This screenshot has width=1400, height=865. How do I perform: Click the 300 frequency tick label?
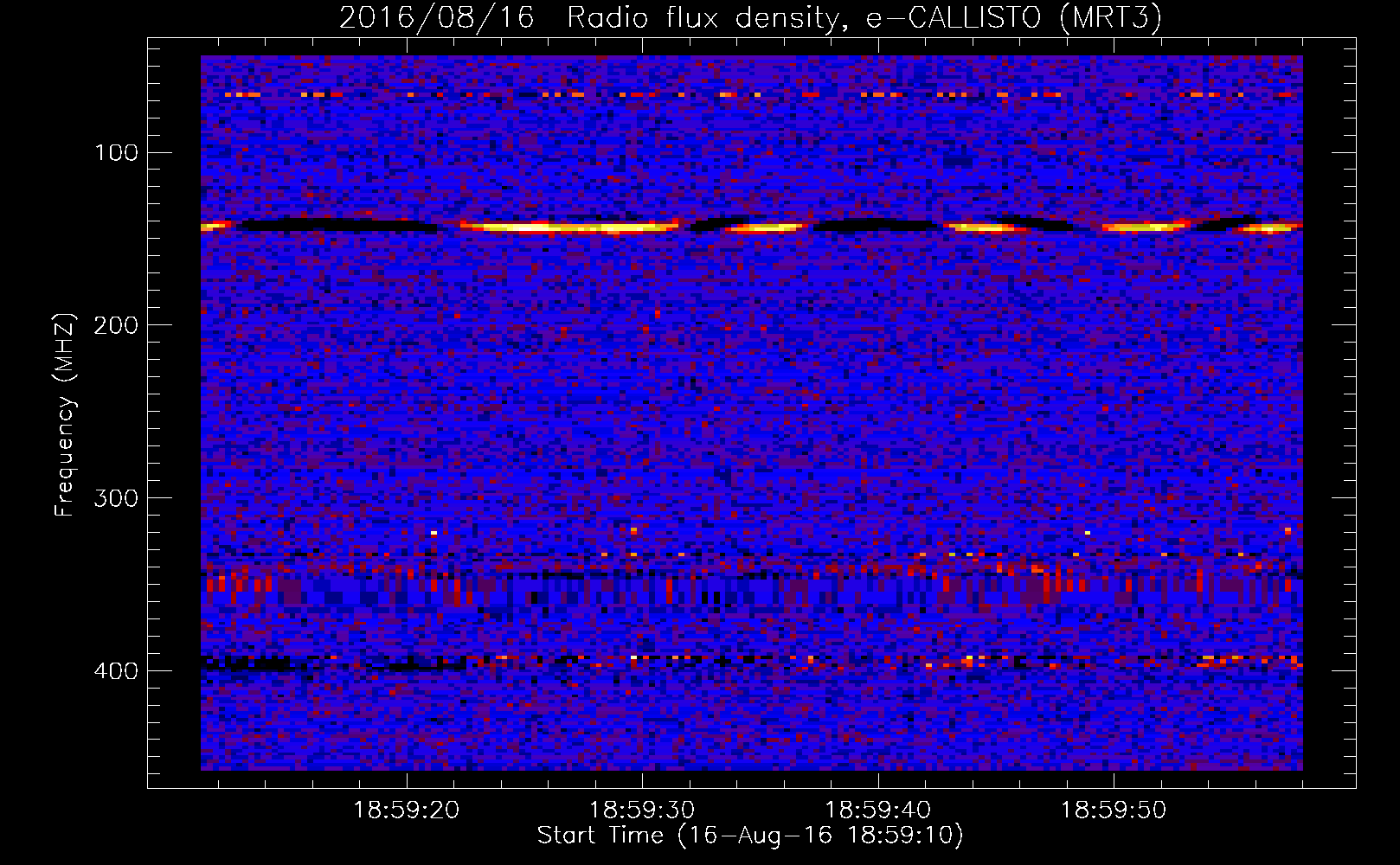click(116, 499)
